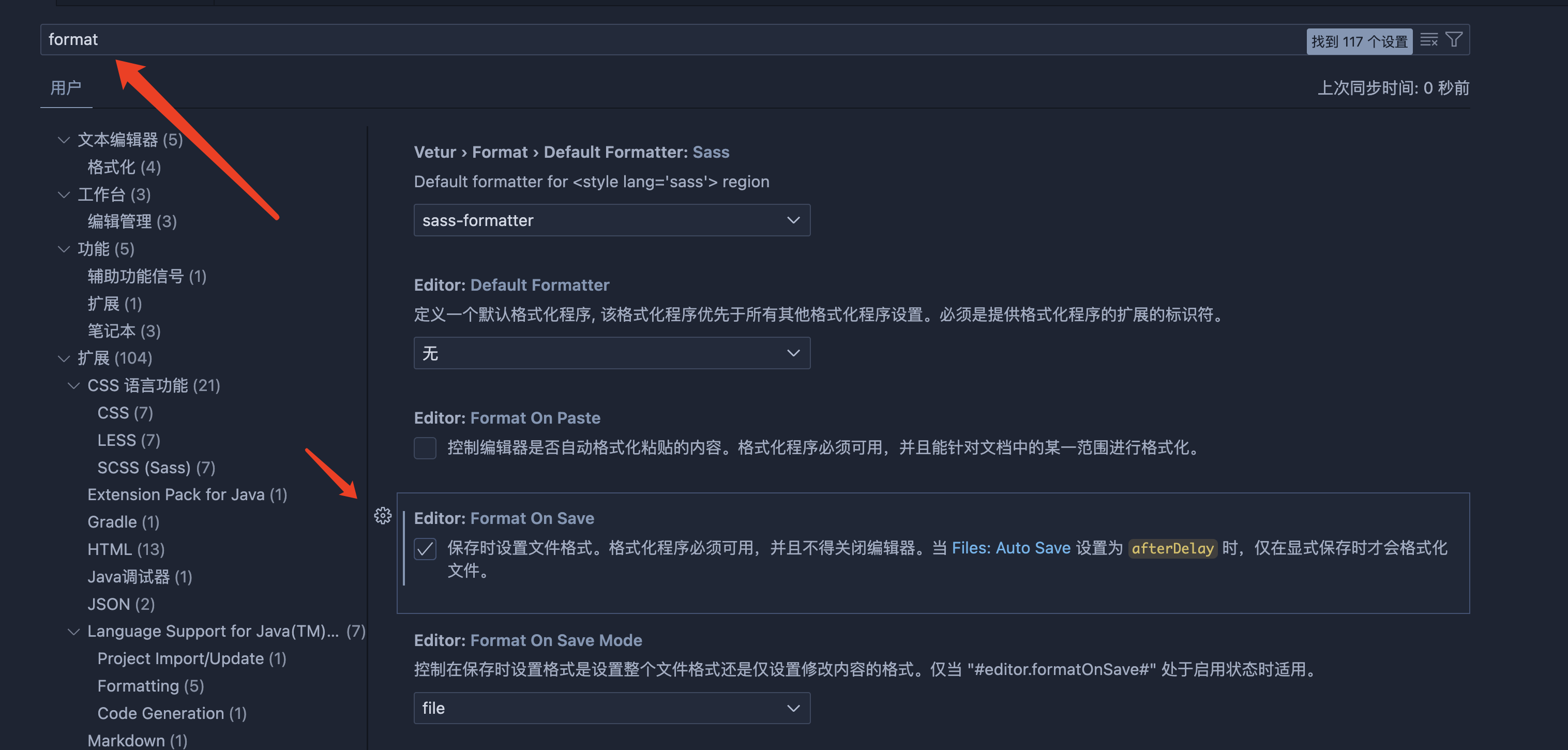The image size is (1568, 750).
Task: Collapse CSS 语言功能 chevron
Action: [x=73, y=386]
